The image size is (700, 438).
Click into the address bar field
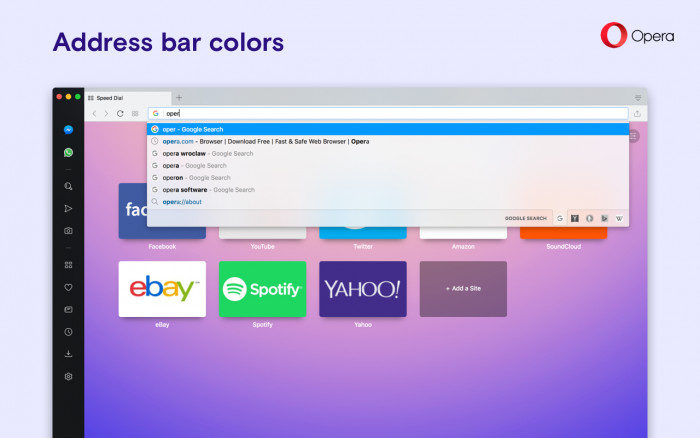[388, 113]
